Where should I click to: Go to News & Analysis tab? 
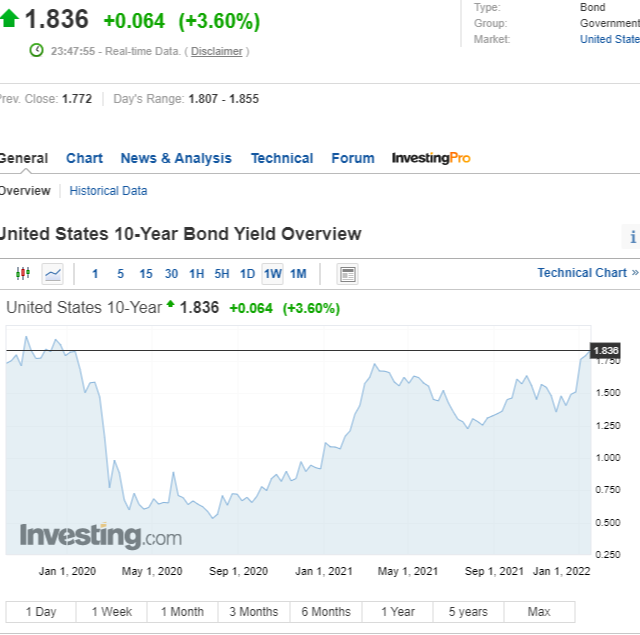point(176,158)
